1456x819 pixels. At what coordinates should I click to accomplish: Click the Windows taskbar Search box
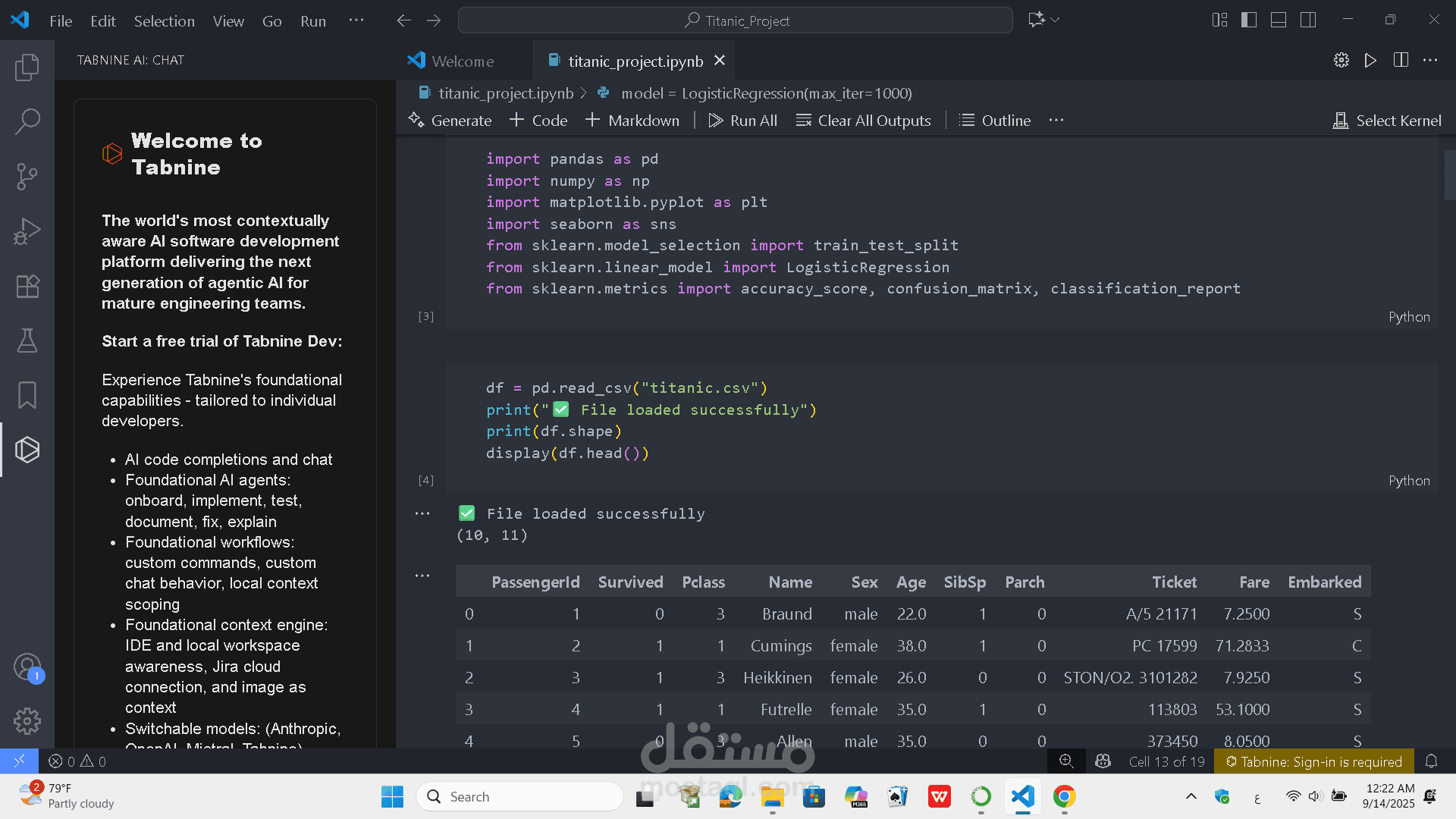(519, 796)
